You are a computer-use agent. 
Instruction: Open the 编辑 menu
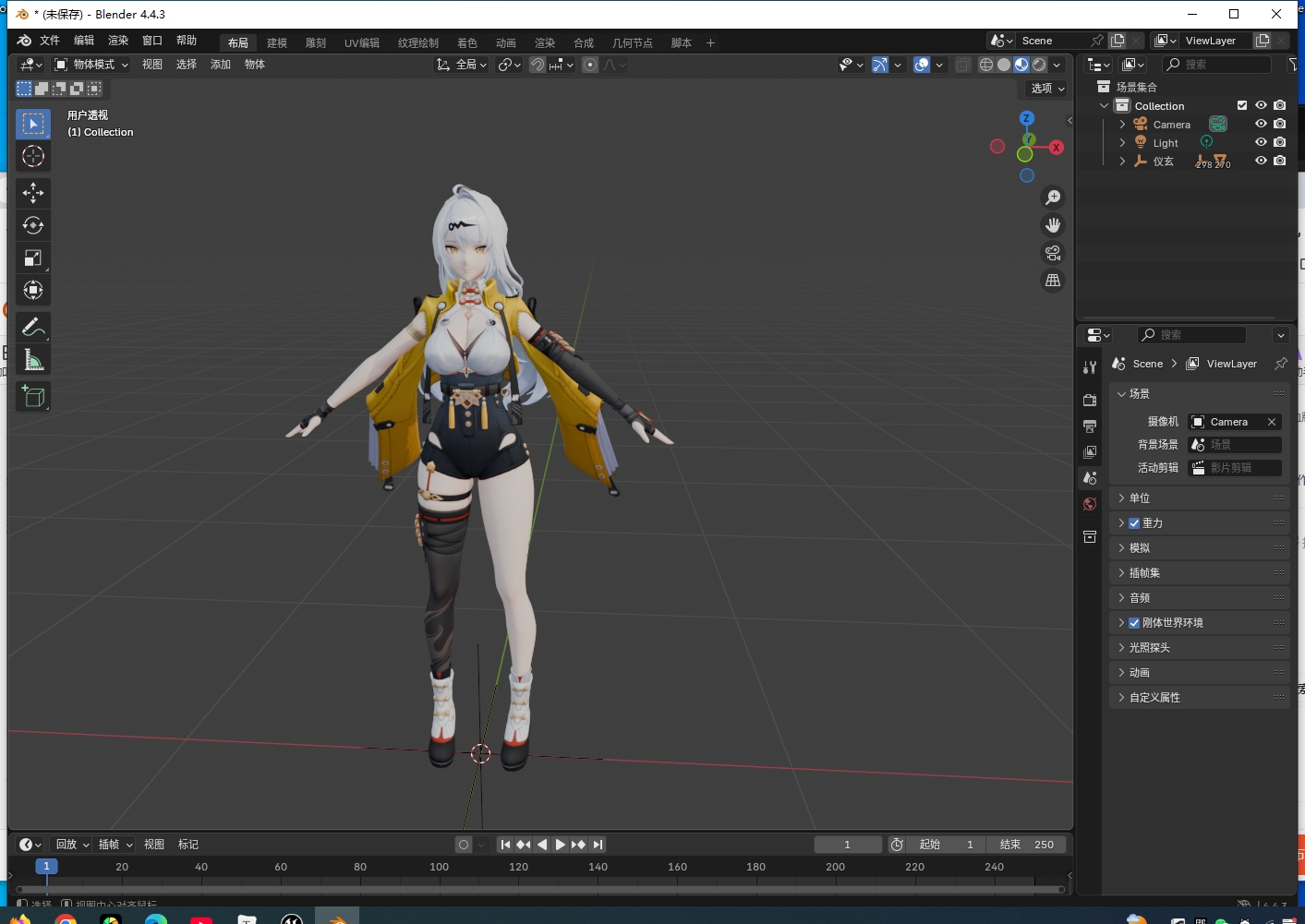pyautogui.click(x=84, y=41)
